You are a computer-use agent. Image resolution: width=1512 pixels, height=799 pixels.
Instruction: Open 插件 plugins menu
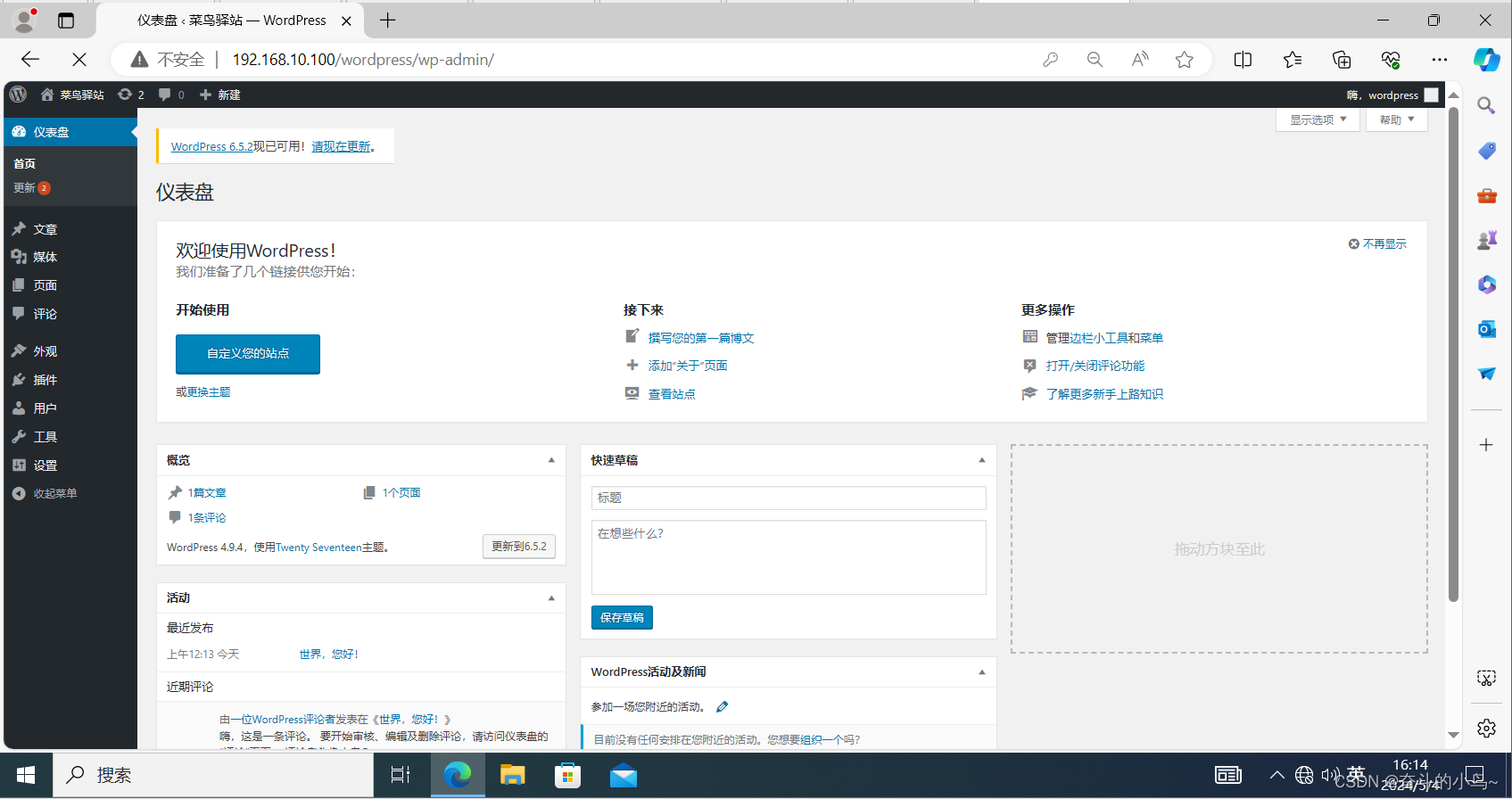(x=70, y=380)
